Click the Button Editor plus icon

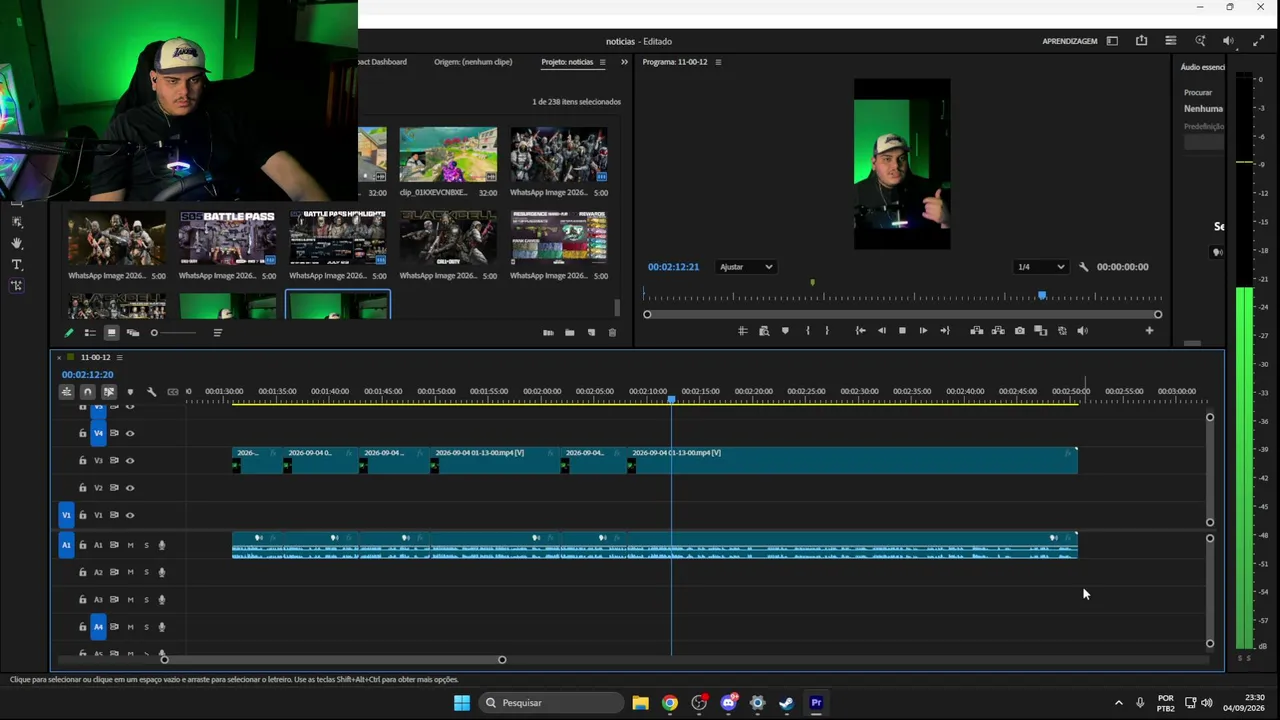[x=1149, y=331]
